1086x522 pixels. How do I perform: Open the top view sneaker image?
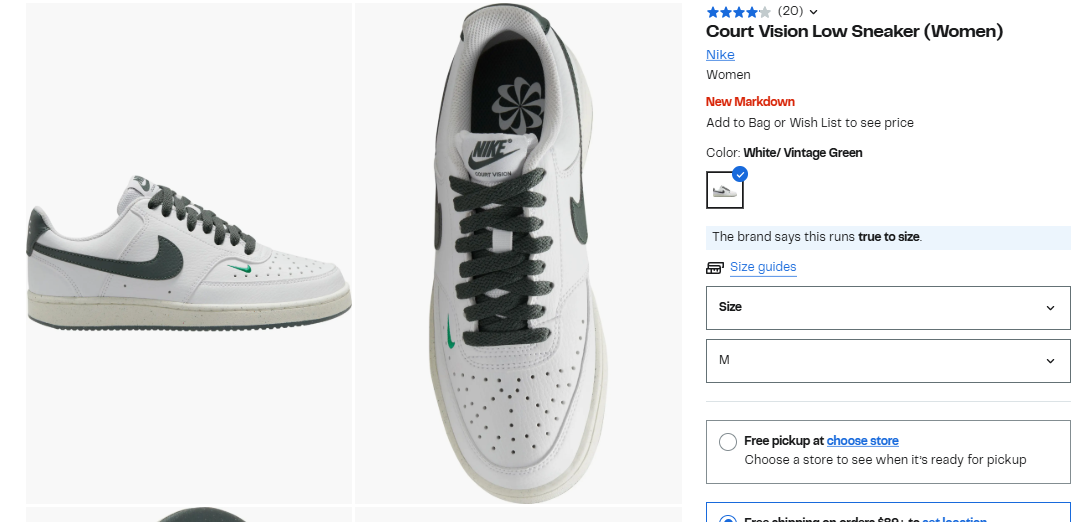point(518,253)
